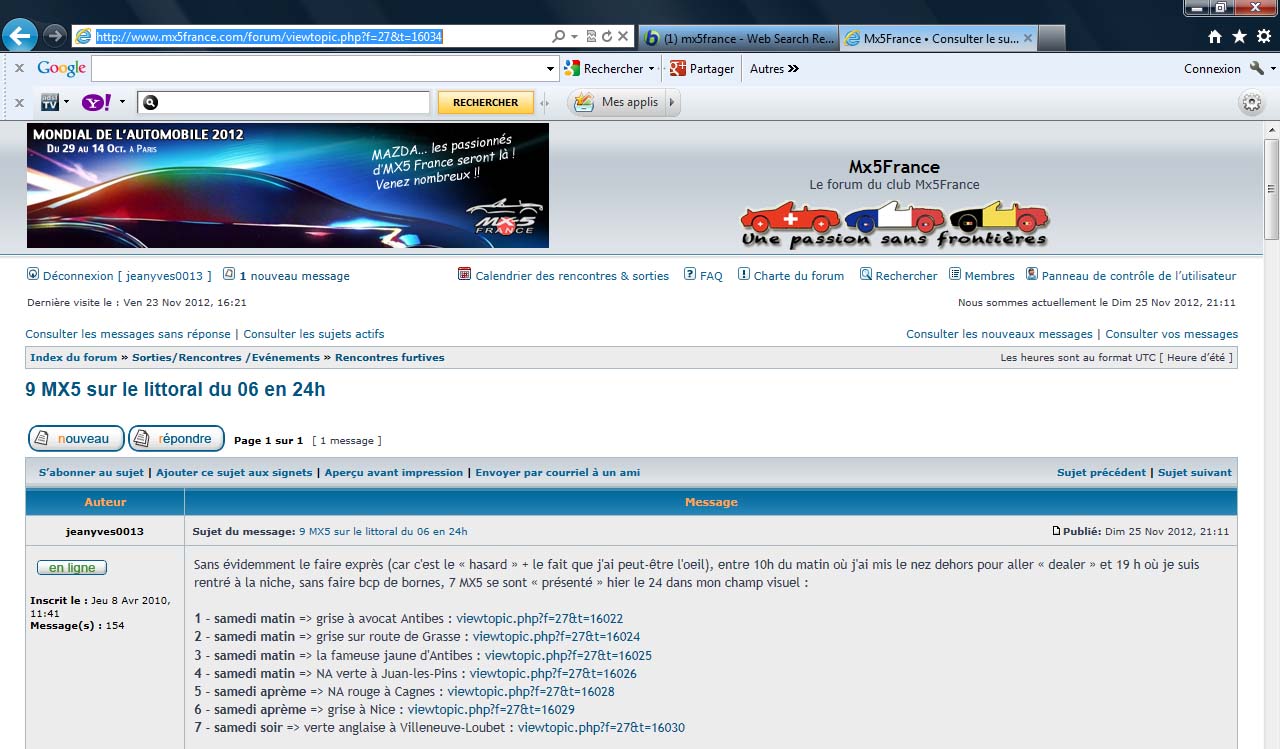Refresh the page using the reload icon
This screenshot has height=749, width=1280.
point(606,36)
